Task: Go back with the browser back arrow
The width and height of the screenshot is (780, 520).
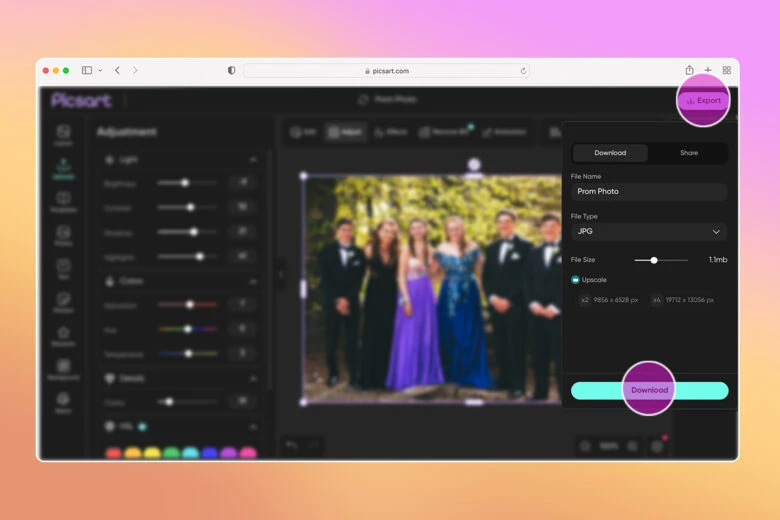Action: (x=117, y=70)
